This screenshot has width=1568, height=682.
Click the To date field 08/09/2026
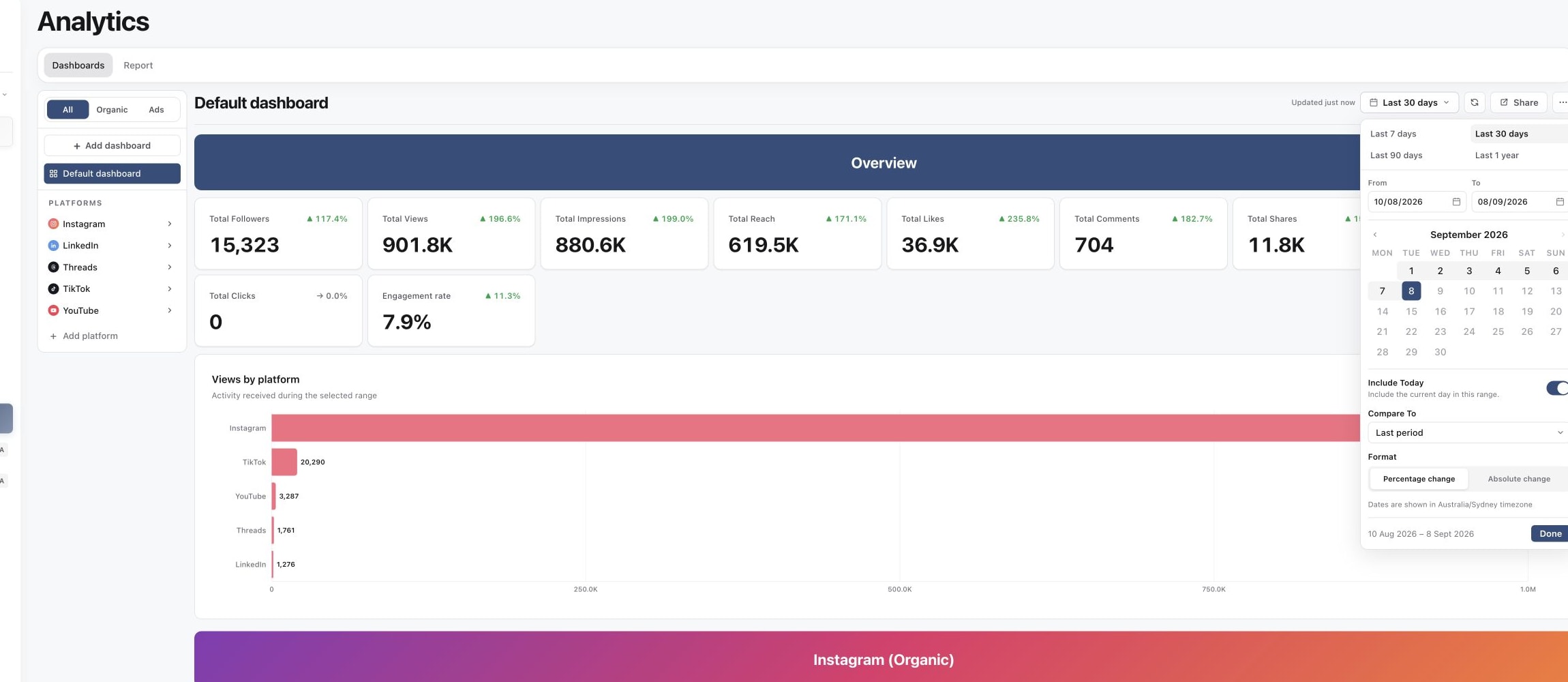(x=1520, y=202)
